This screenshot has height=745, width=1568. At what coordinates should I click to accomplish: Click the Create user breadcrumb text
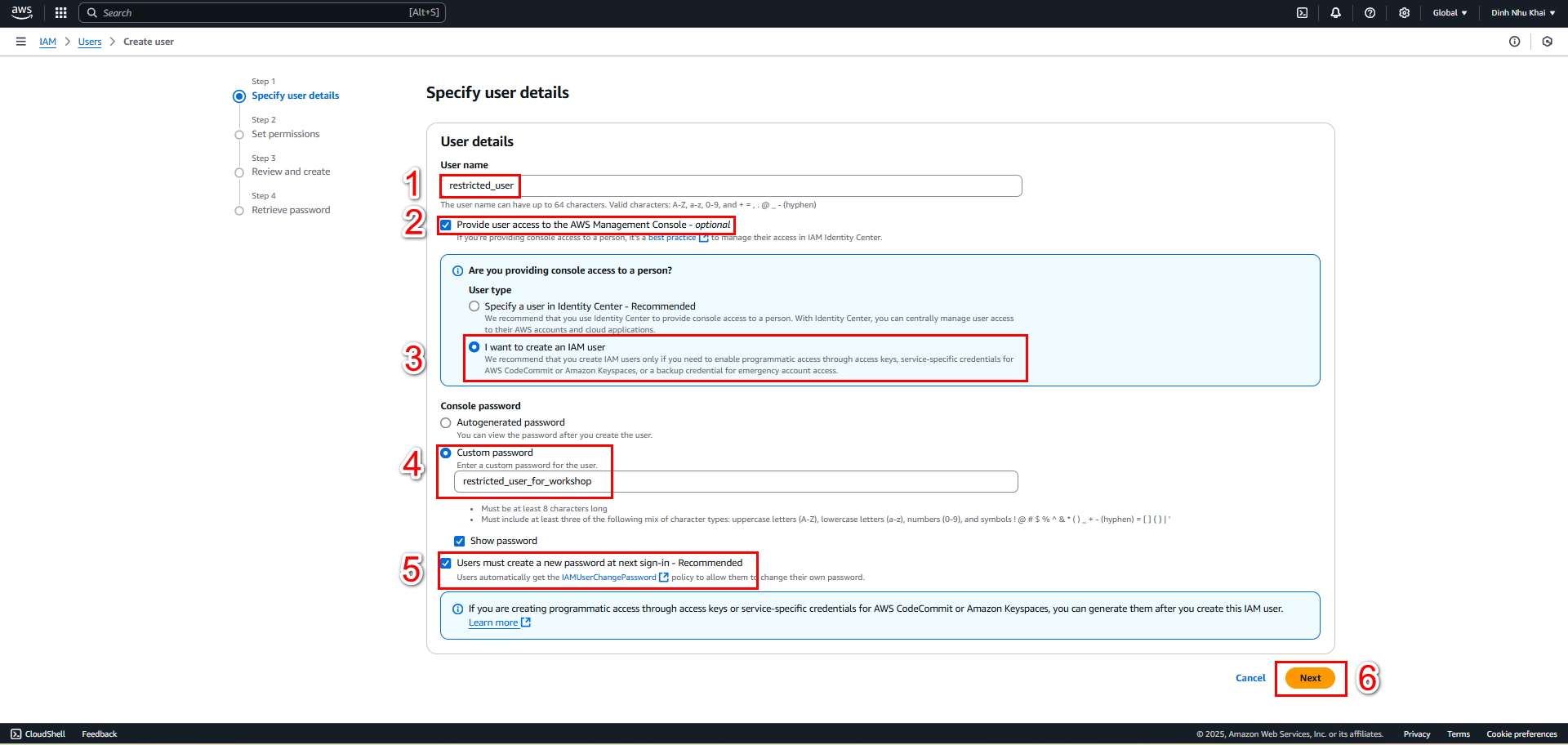click(x=149, y=42)
